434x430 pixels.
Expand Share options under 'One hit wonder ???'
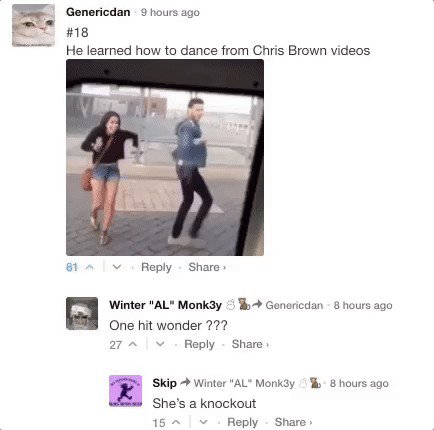click(x=250, y=344)
